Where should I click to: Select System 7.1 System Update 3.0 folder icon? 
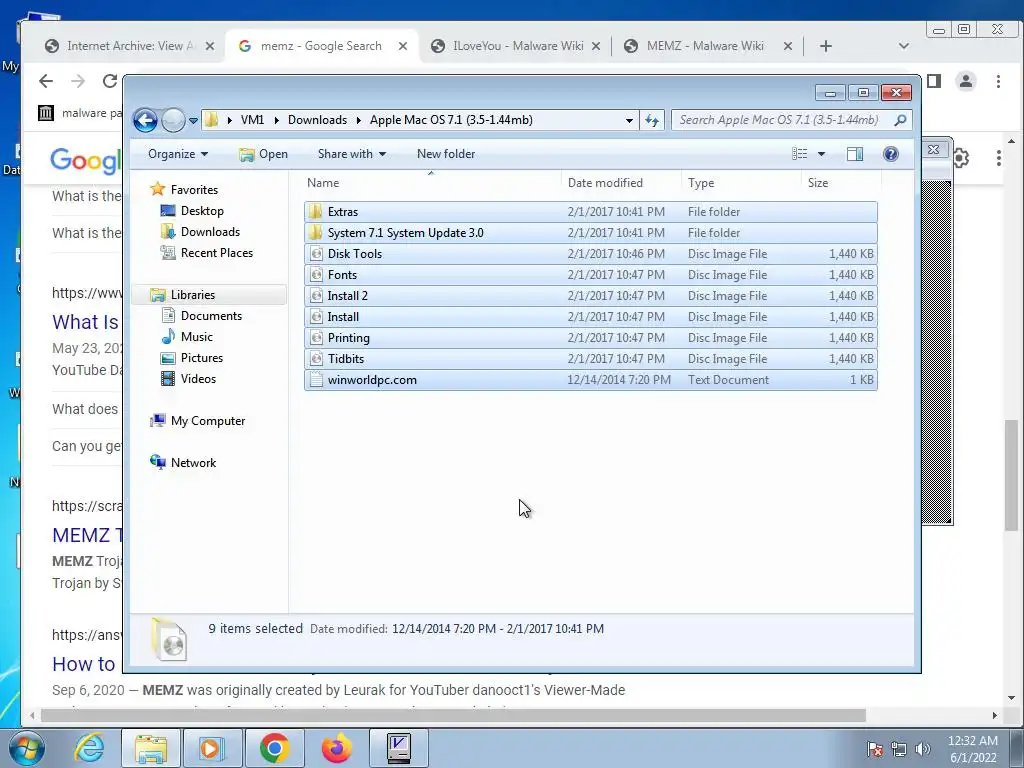click(316, 232)
